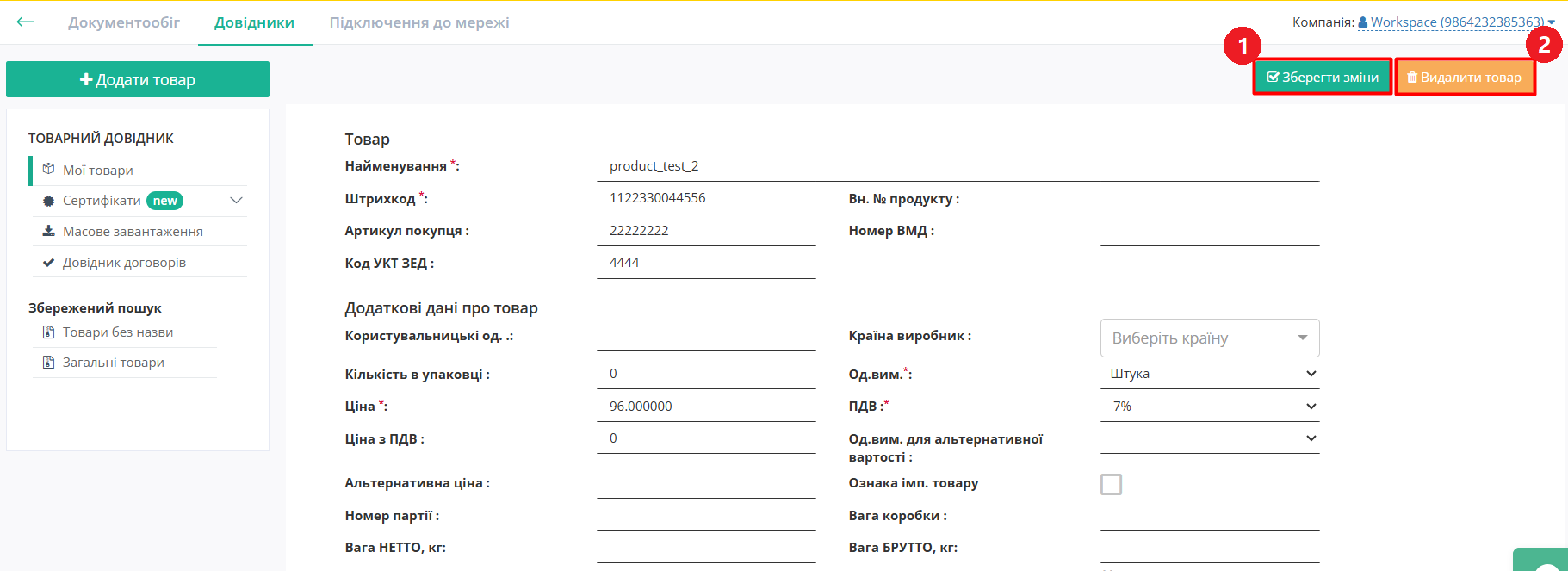The height and width of the screenshot is (571, 1568).
Task: Click the file icon beside Товари без назви
Action: click(x=48, y=332)
